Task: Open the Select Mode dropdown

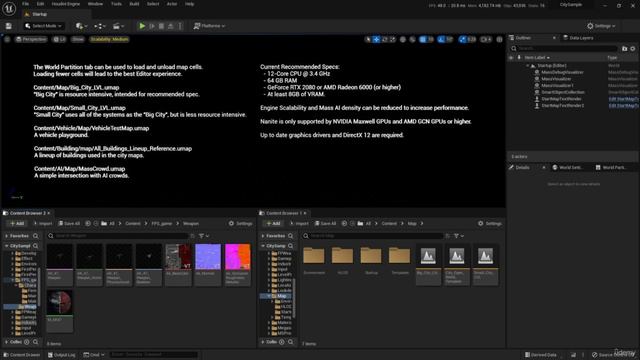Action: click(x=44, y=26)
